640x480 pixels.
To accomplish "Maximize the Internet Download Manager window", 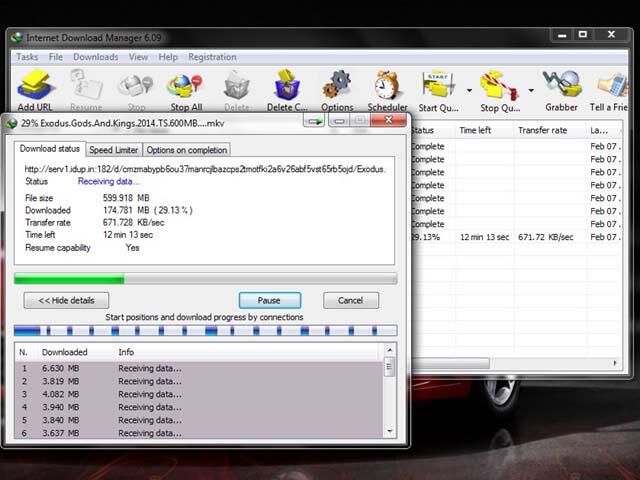I will click(583, 35).
